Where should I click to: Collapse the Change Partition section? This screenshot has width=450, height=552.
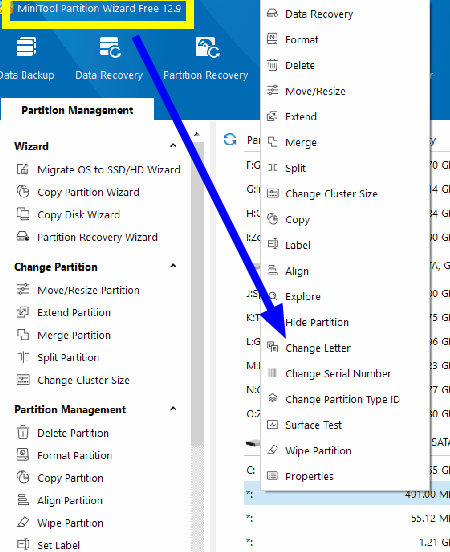tap(173, 266)
